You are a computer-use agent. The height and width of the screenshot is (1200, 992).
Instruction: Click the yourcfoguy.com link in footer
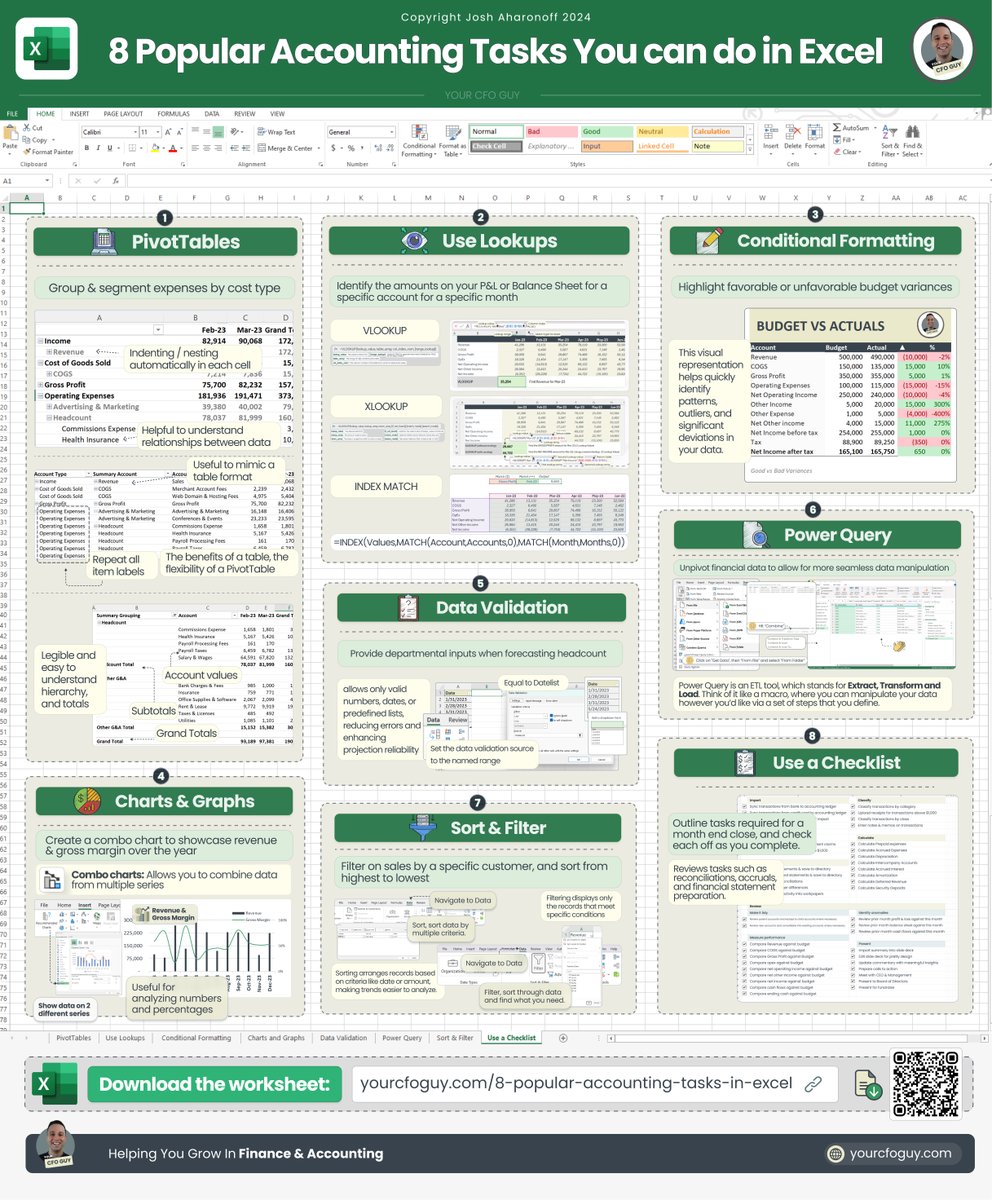[901, 1153]
